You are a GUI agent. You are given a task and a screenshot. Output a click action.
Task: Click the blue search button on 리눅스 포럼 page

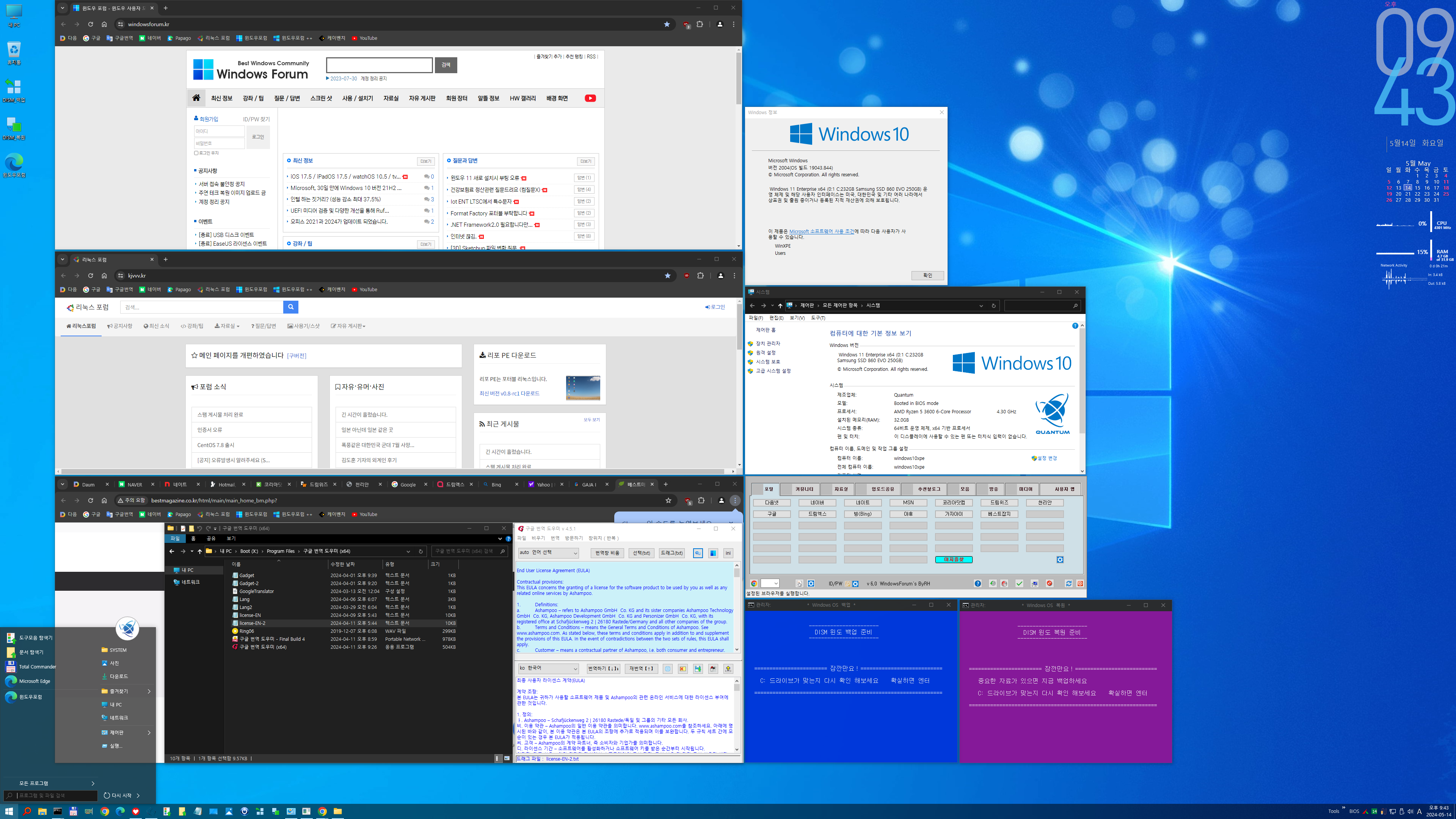pos(290,307)
